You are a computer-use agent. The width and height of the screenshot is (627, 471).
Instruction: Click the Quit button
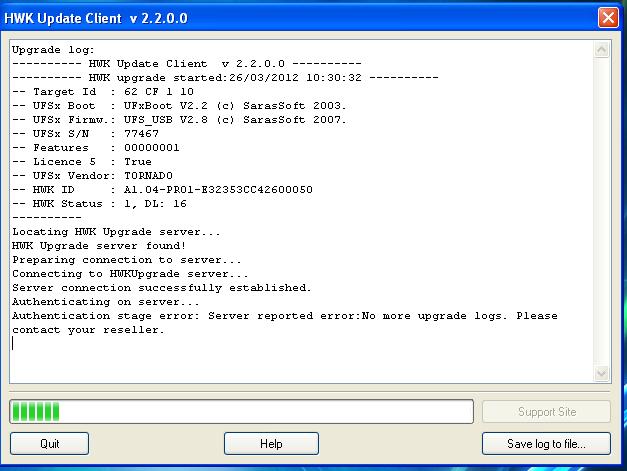click(50, 443)
